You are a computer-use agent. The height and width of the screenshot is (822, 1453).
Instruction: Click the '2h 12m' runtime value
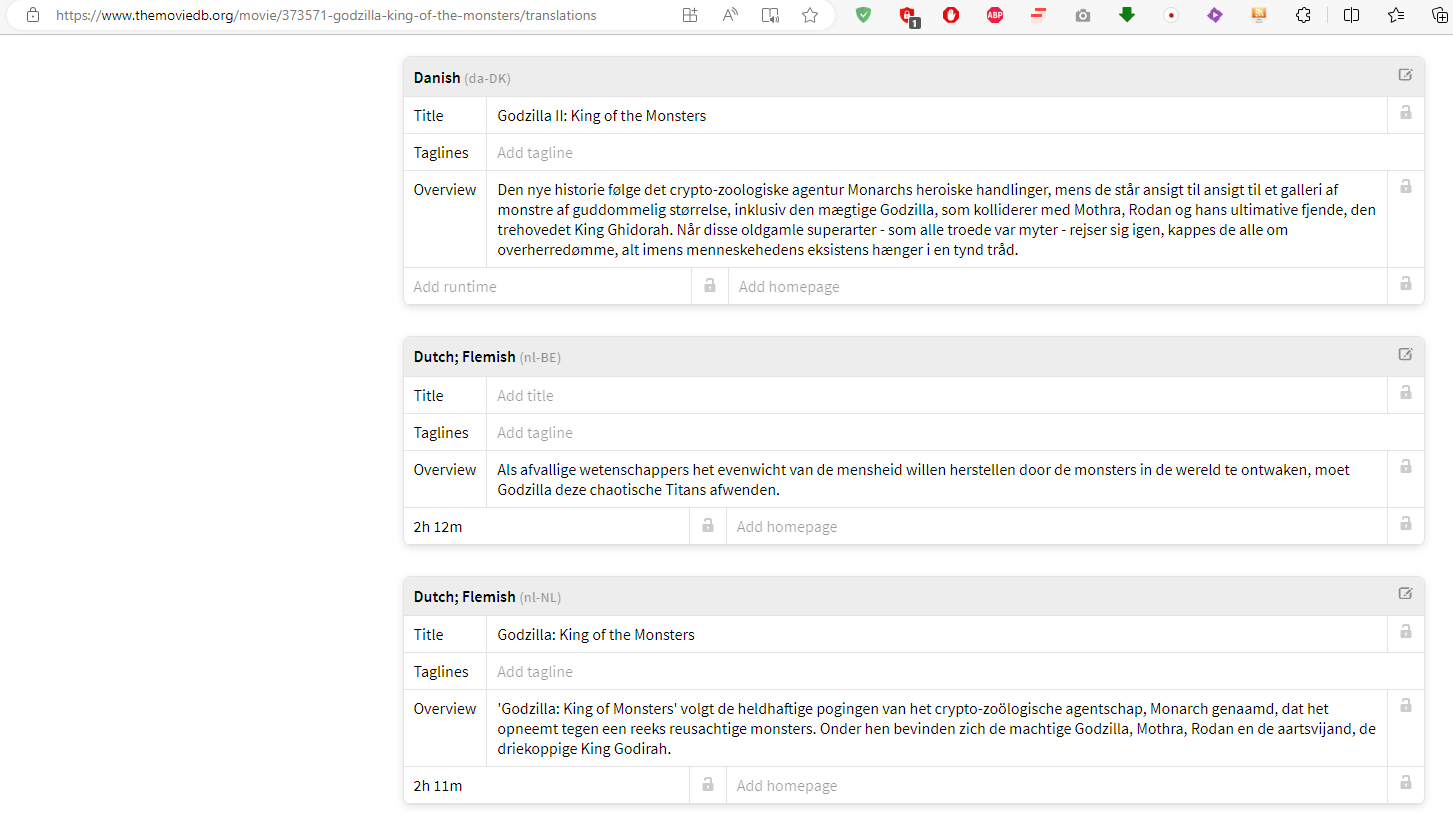pos(438,527)
